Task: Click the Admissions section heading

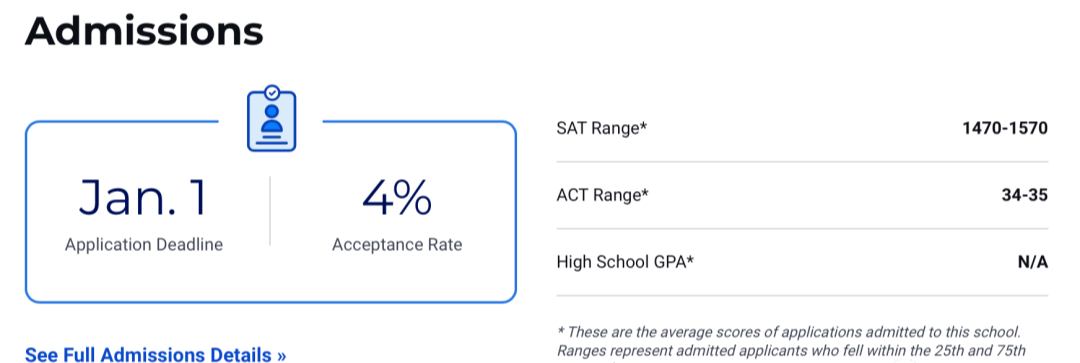Action: pos(144,30)
